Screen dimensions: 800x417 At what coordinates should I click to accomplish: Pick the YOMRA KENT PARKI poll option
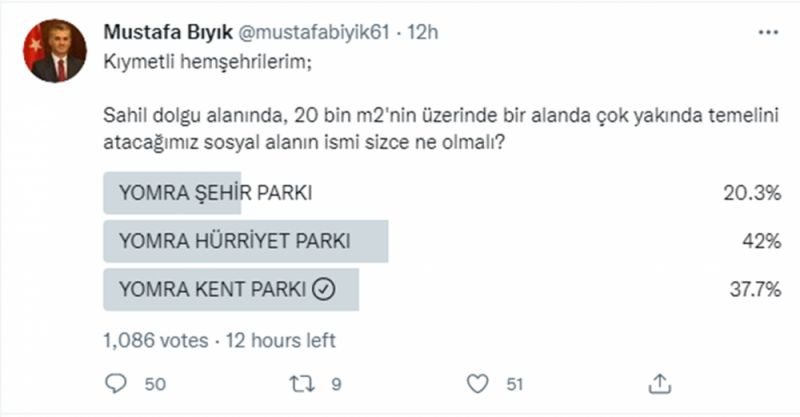(215, 290)
